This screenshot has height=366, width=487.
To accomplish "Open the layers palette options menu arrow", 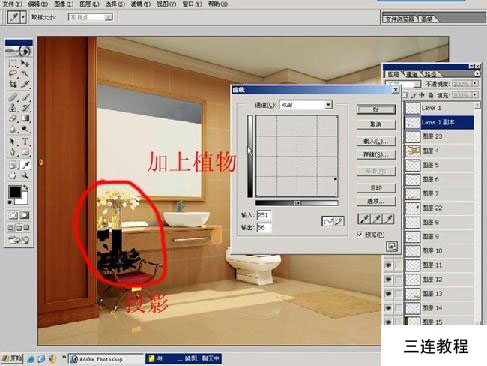I will 477,74.
